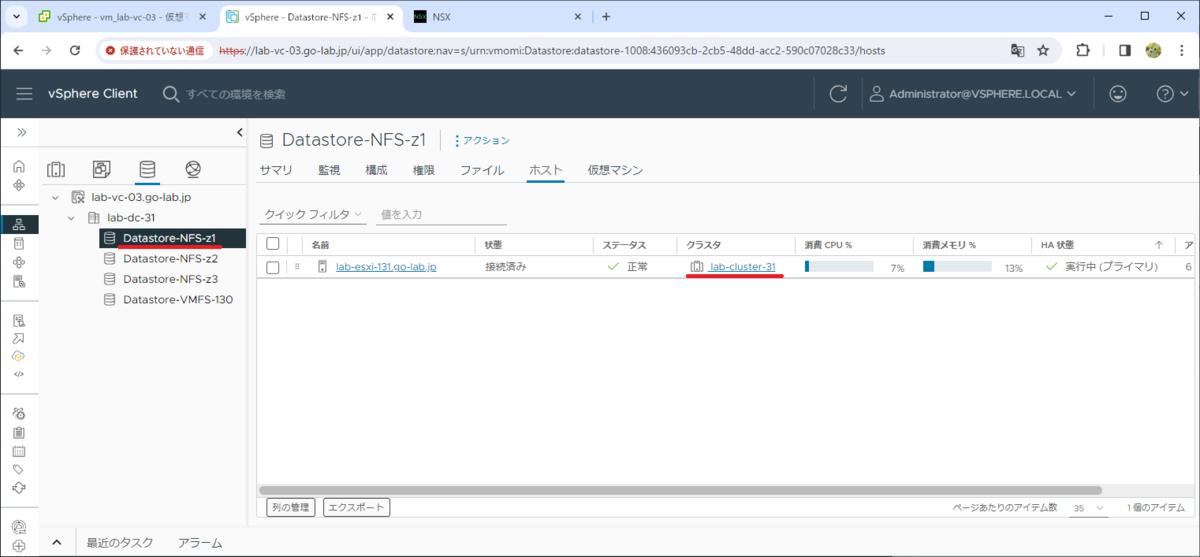Switch to the 監視 tab

pos(329,170)
